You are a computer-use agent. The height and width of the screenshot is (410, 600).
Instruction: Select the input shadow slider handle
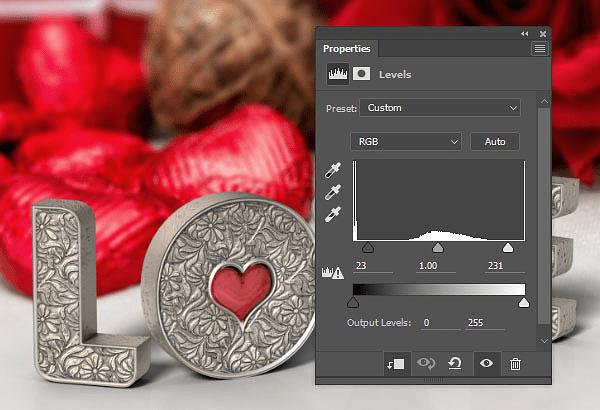click(x=368, y=247)
